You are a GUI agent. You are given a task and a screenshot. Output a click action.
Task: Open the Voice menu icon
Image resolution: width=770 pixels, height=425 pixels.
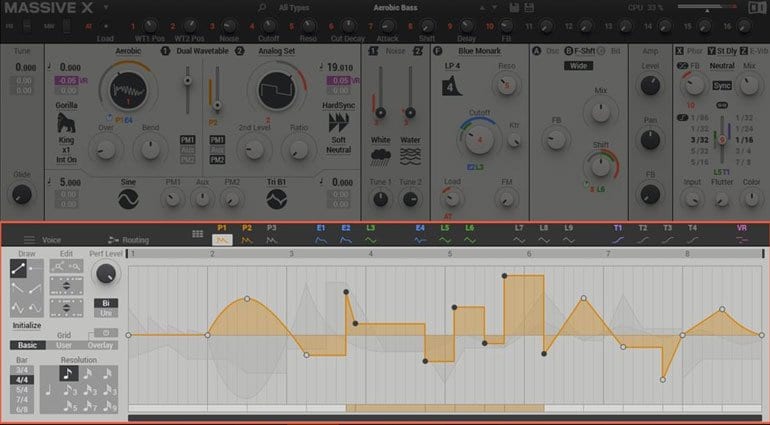pos(29,240)
